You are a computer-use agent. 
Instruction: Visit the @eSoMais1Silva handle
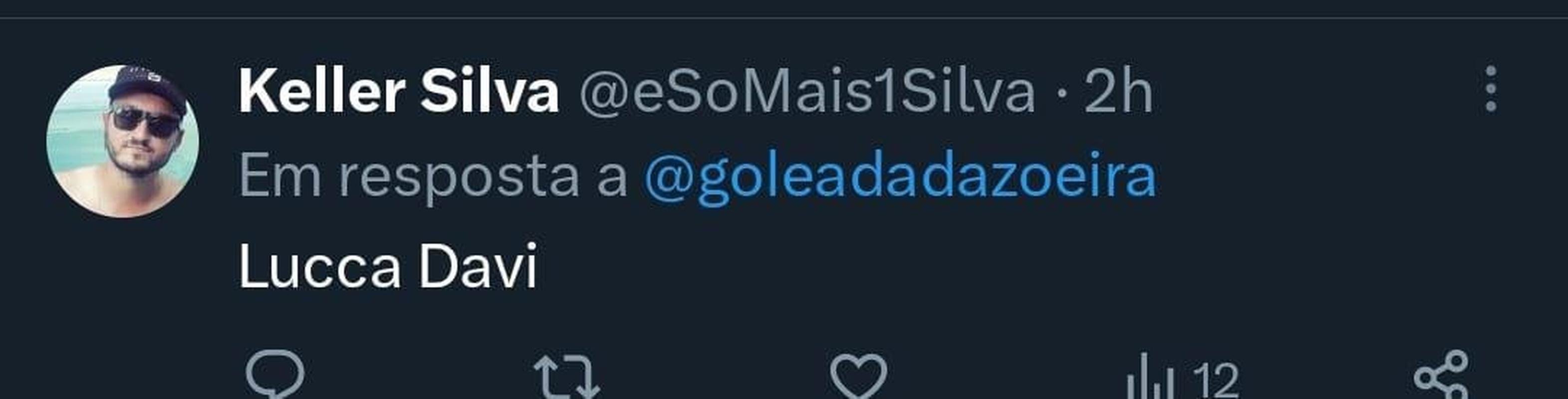click(x=807, y=93)
